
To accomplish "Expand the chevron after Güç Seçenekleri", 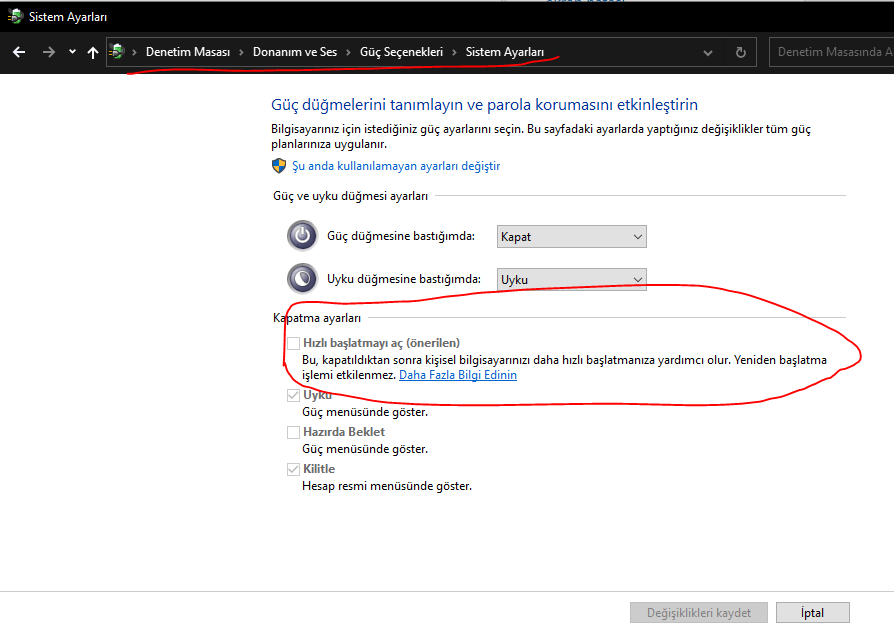I will coord(454,52).
